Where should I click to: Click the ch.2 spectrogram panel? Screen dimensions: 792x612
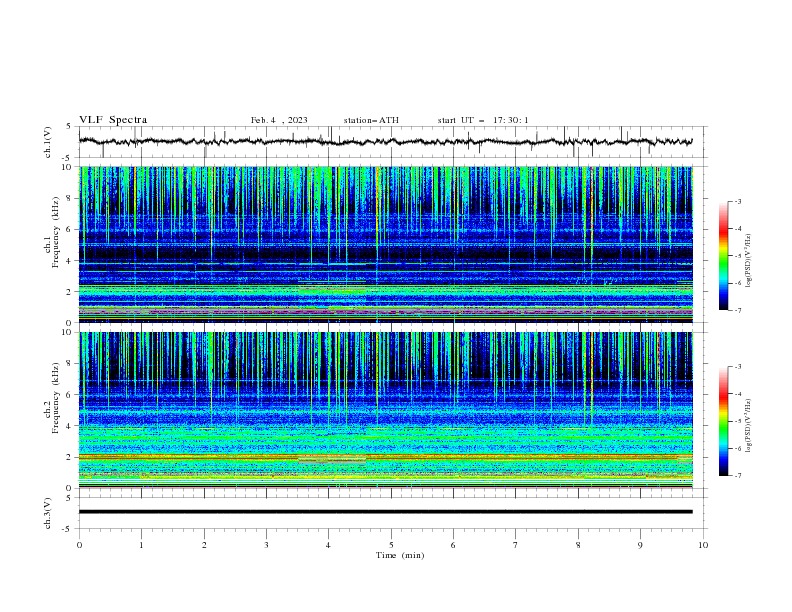(385, 410)
